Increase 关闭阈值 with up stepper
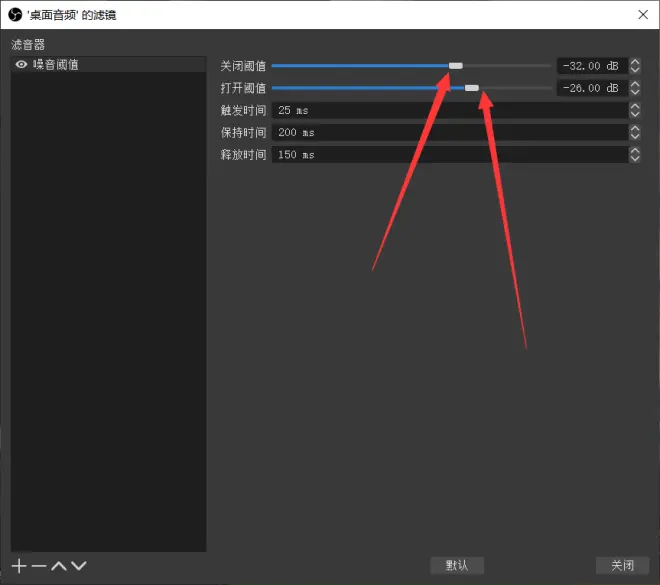This screenshot has width=660, height=585. pos(635,62)
